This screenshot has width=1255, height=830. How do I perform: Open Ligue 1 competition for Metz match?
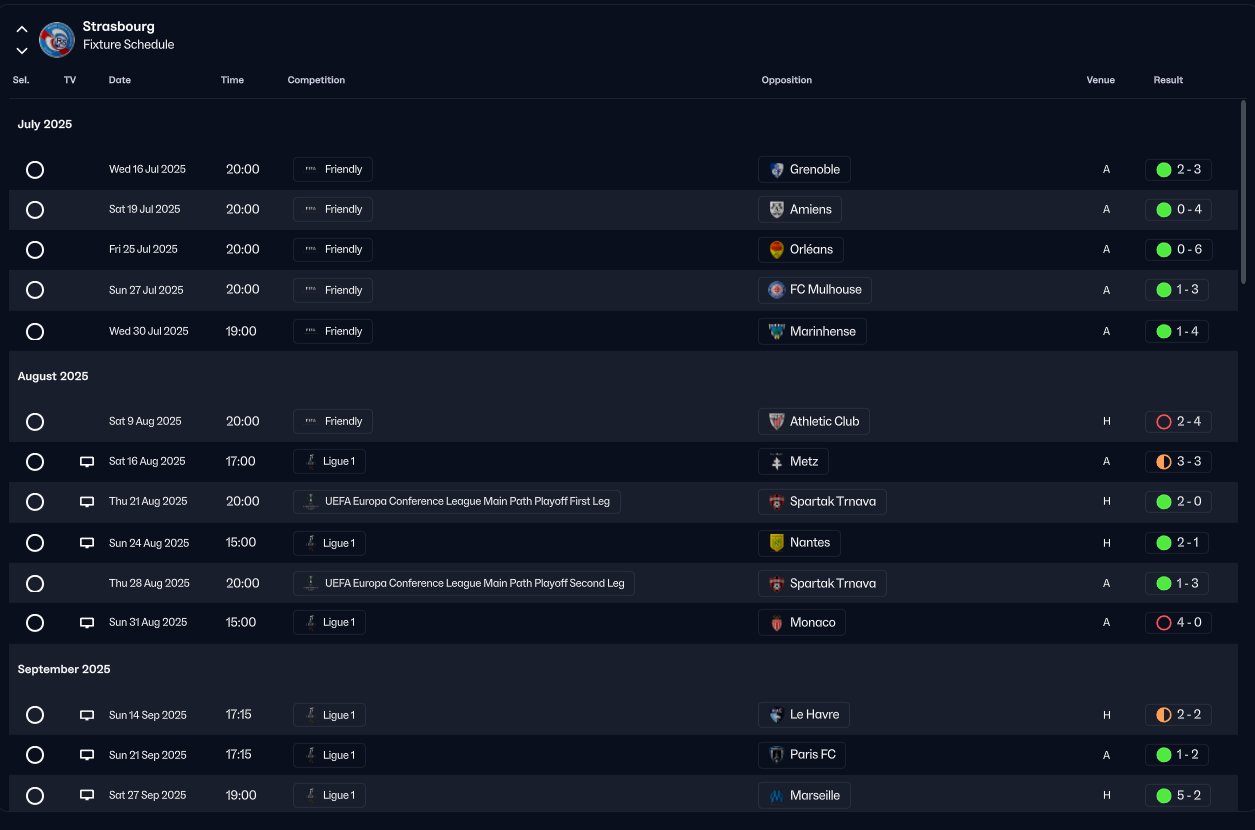[x=329, y=461]
